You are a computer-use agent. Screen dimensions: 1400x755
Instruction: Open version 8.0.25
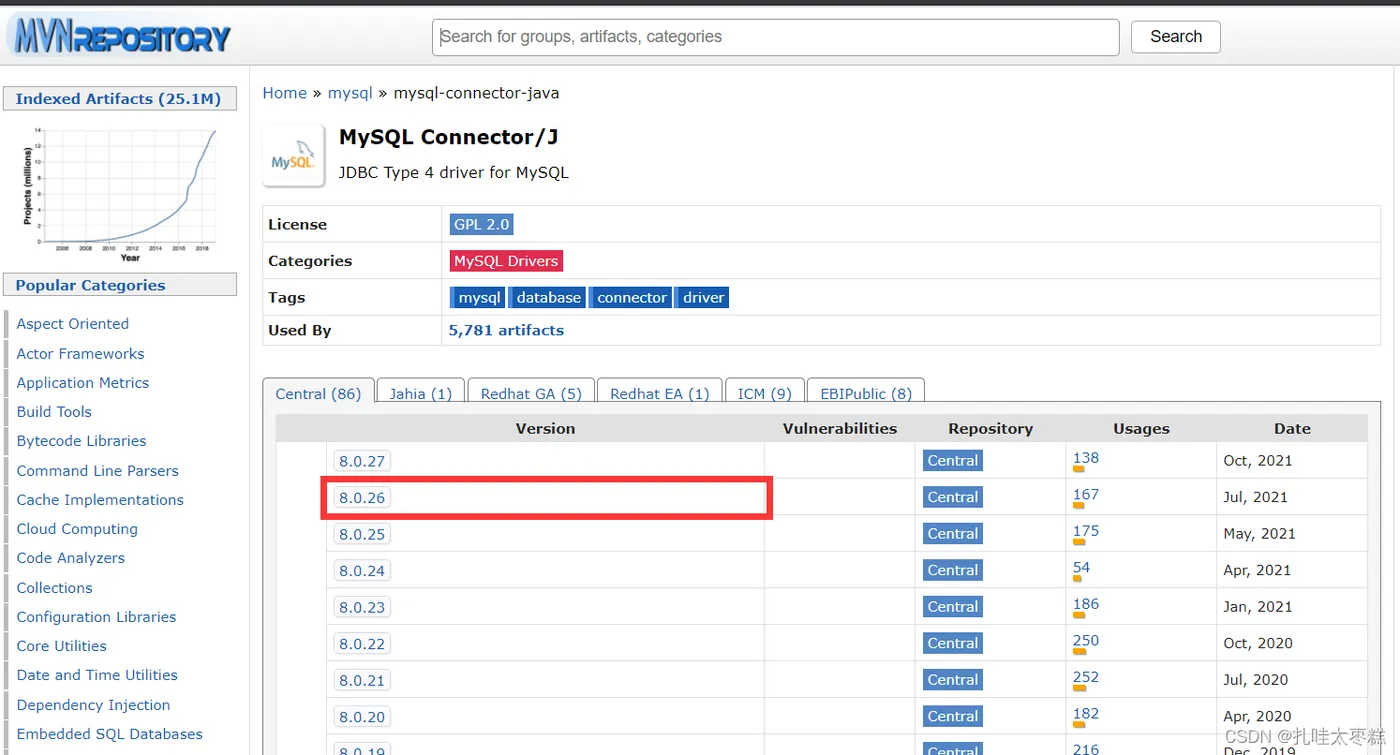coord(362,534)
